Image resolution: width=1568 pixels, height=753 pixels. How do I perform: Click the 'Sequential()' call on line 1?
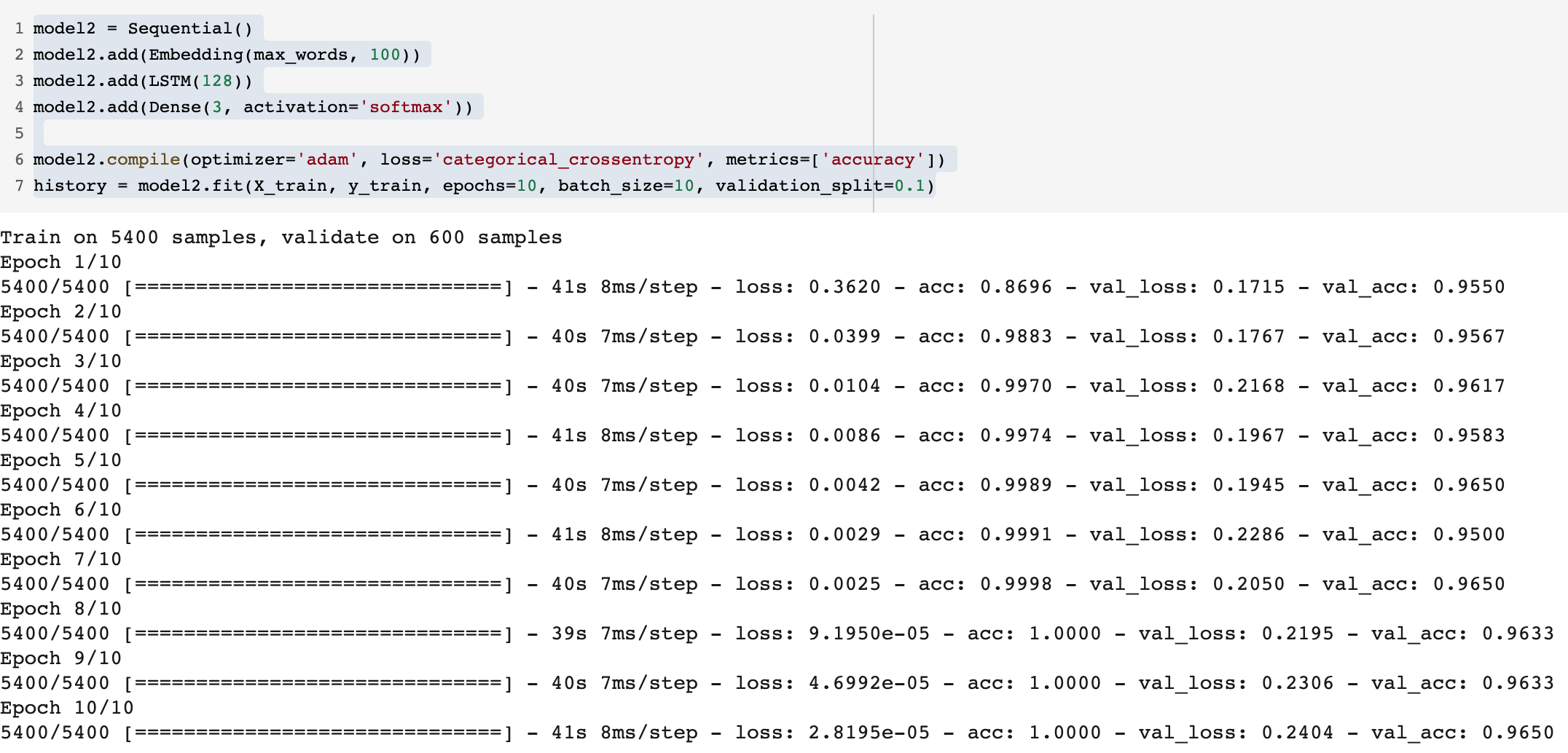(191, 28)
